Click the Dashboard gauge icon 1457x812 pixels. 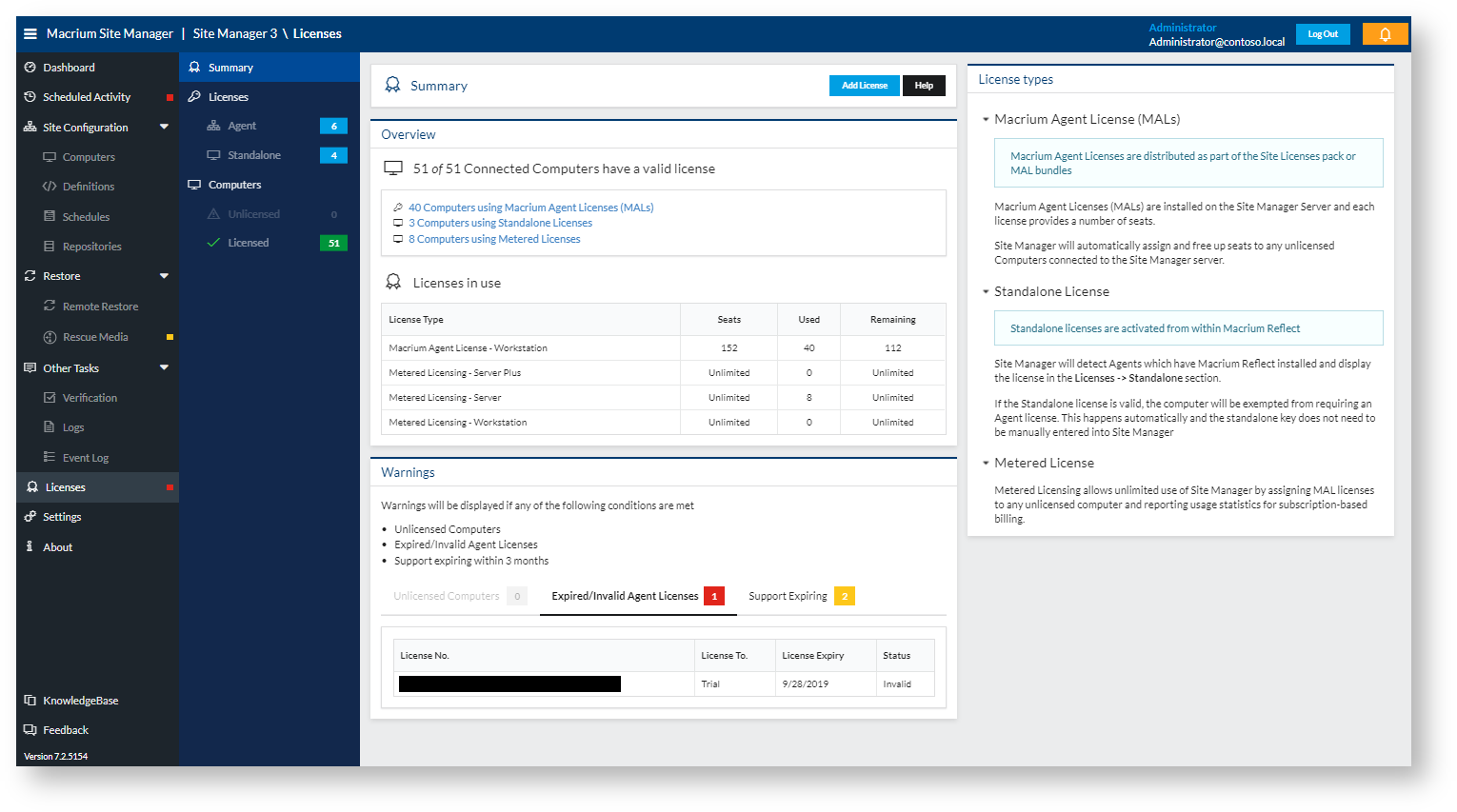point(30,68)
